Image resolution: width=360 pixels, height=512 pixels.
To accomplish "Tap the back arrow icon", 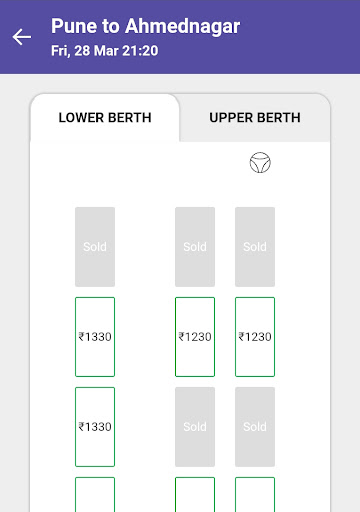I will (22, 37).
